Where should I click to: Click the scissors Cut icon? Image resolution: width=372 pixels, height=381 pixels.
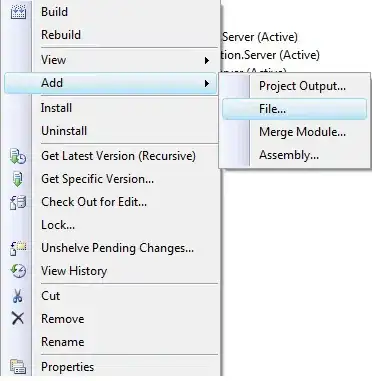click(x=18, y=296)
